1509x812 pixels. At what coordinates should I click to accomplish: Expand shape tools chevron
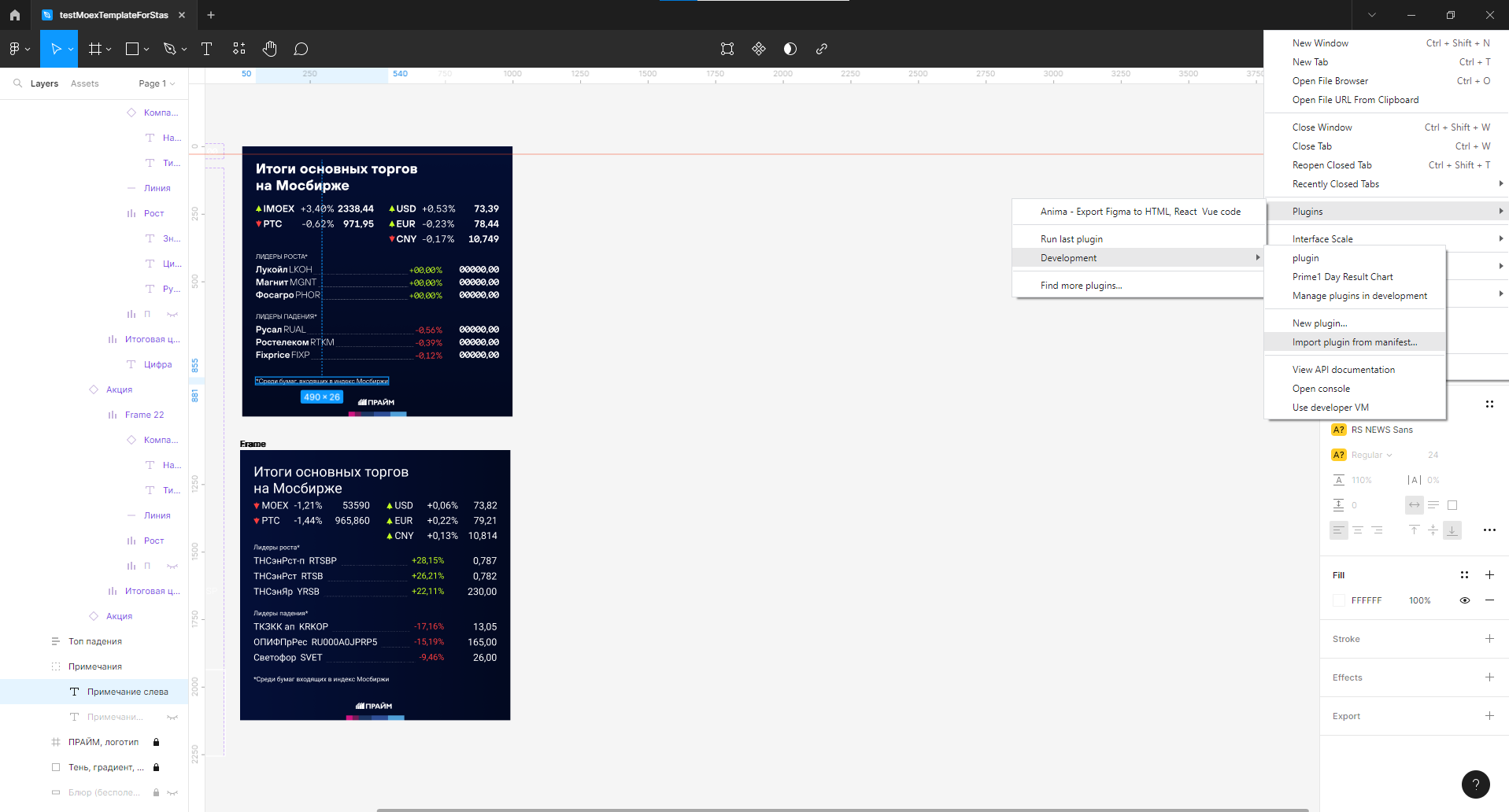(x=146, y=49)
